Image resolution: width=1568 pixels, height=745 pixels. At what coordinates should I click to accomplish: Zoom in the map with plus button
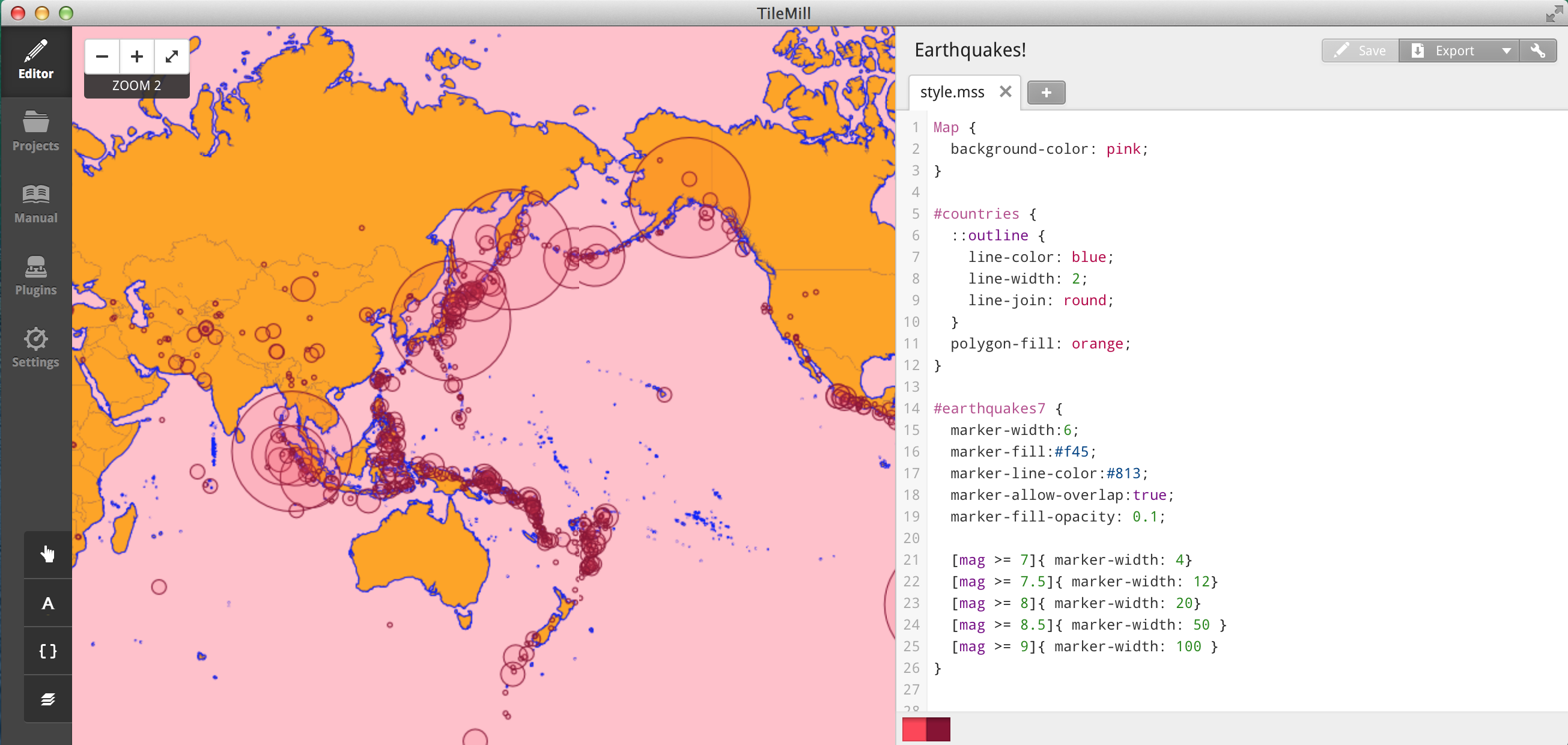(x=137, y=56)
